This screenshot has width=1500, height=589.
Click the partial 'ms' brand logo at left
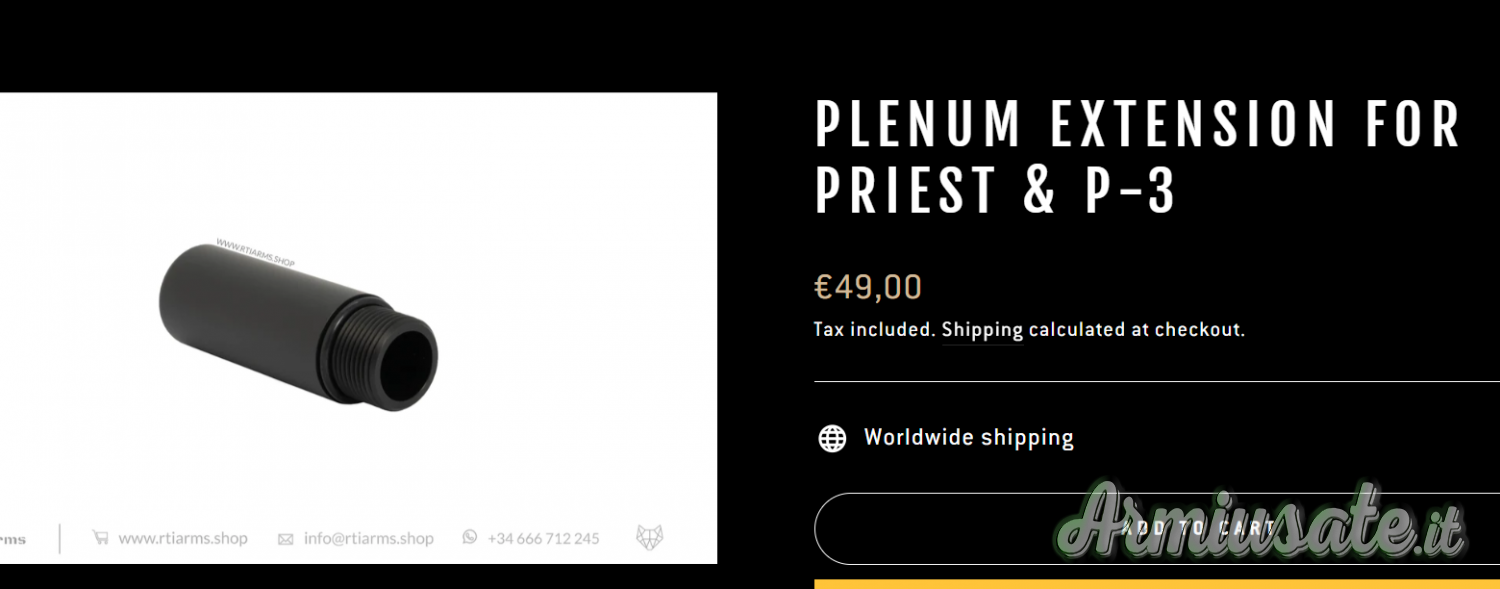[12, 539]
